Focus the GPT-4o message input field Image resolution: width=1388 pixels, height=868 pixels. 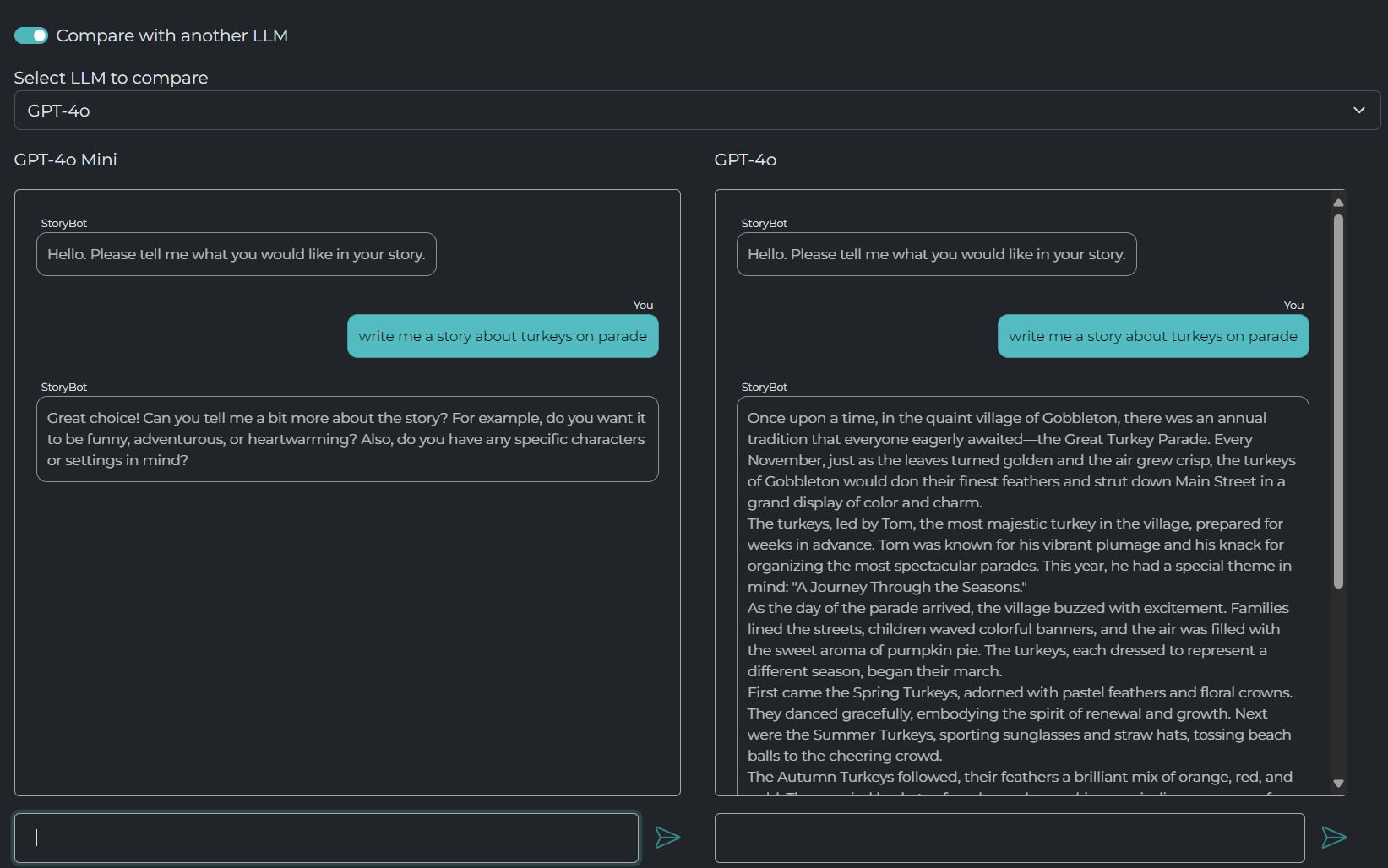pos(1010,838)
